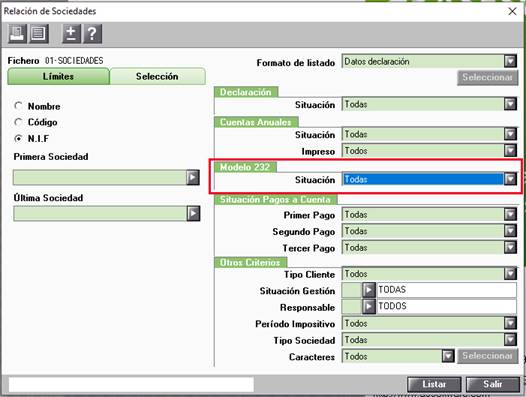This screenshot has height=397, width=526.
Task: Open the Modelo 232 Situación dropdown
Action: point(510,179)
